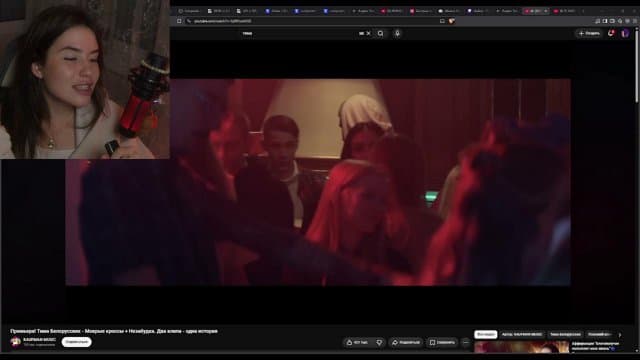Click the browser address bar URL
Image resolution: width=640 pixels, height=360 pixels.
[x=223, y=21]
